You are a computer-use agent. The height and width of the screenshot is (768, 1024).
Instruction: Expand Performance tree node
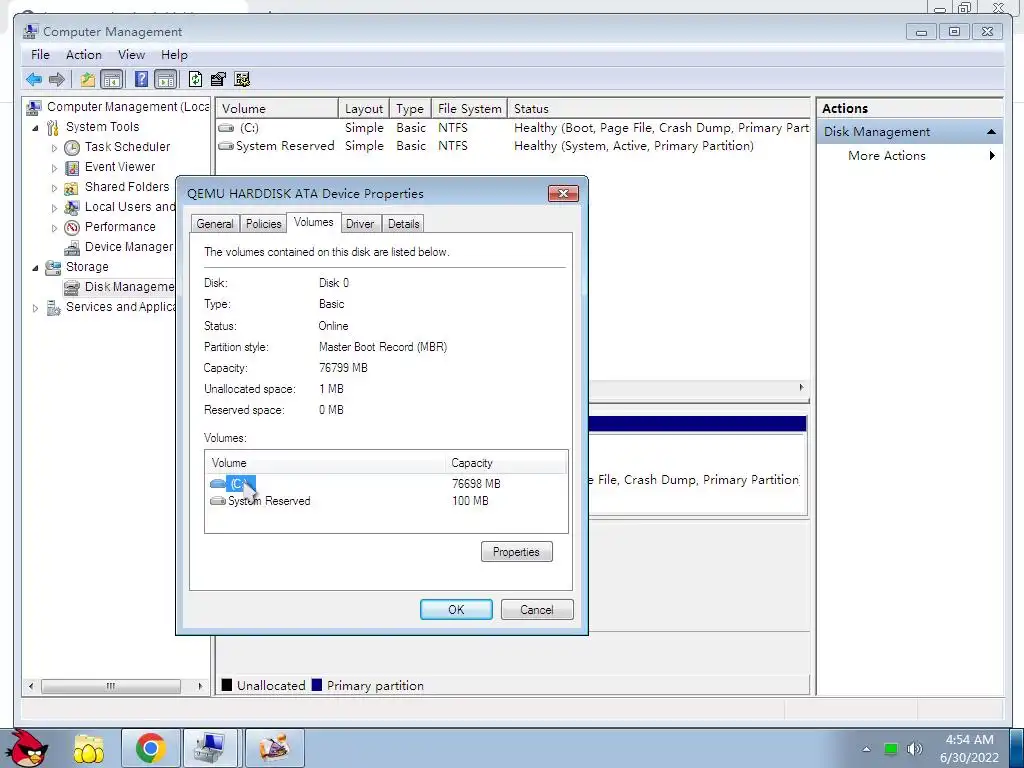(54, 229)
